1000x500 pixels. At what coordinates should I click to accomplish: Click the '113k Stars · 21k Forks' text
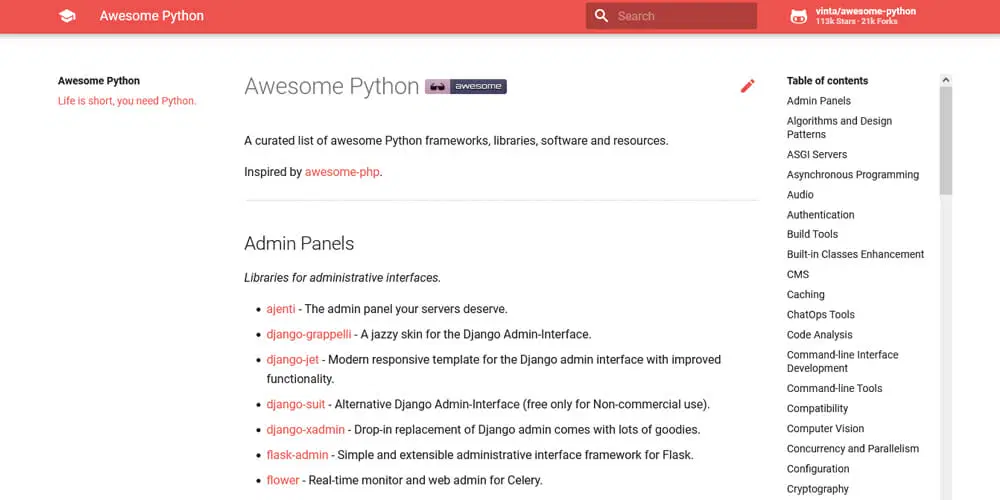pyautogui.click(x=857, y=22)
